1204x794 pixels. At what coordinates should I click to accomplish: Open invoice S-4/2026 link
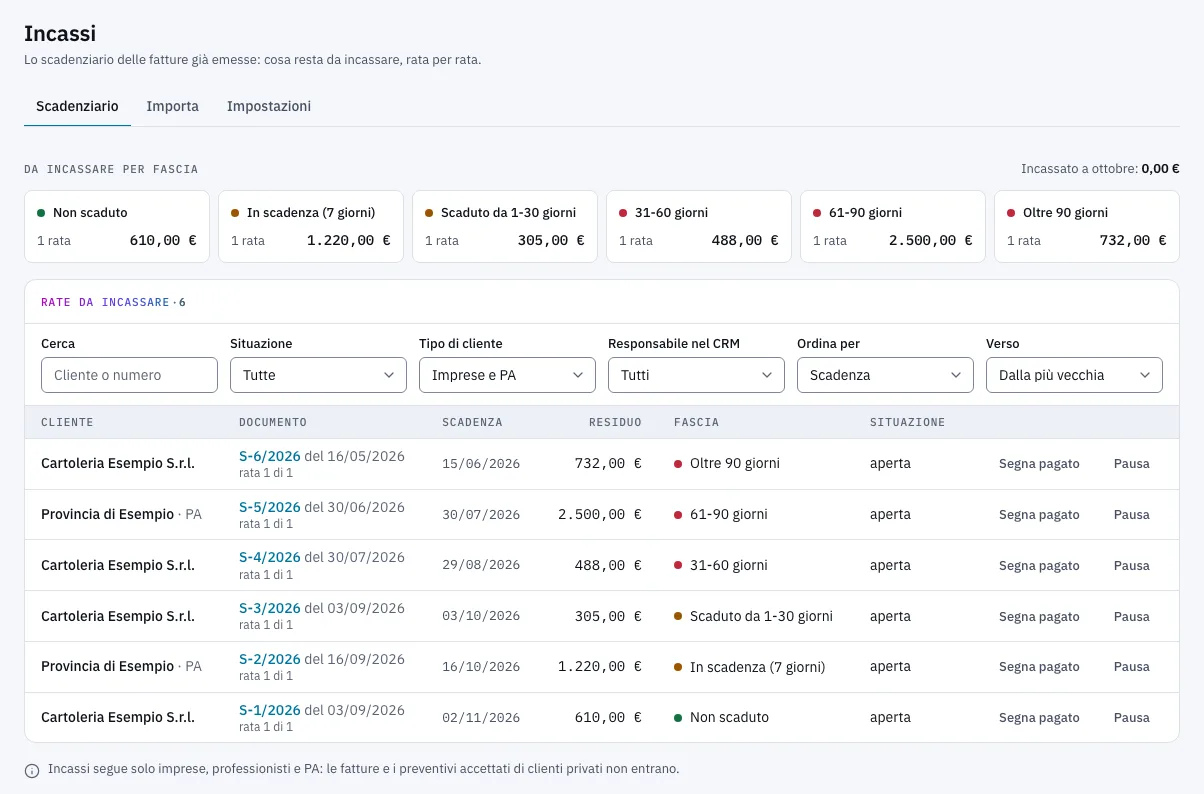[270, 557]
